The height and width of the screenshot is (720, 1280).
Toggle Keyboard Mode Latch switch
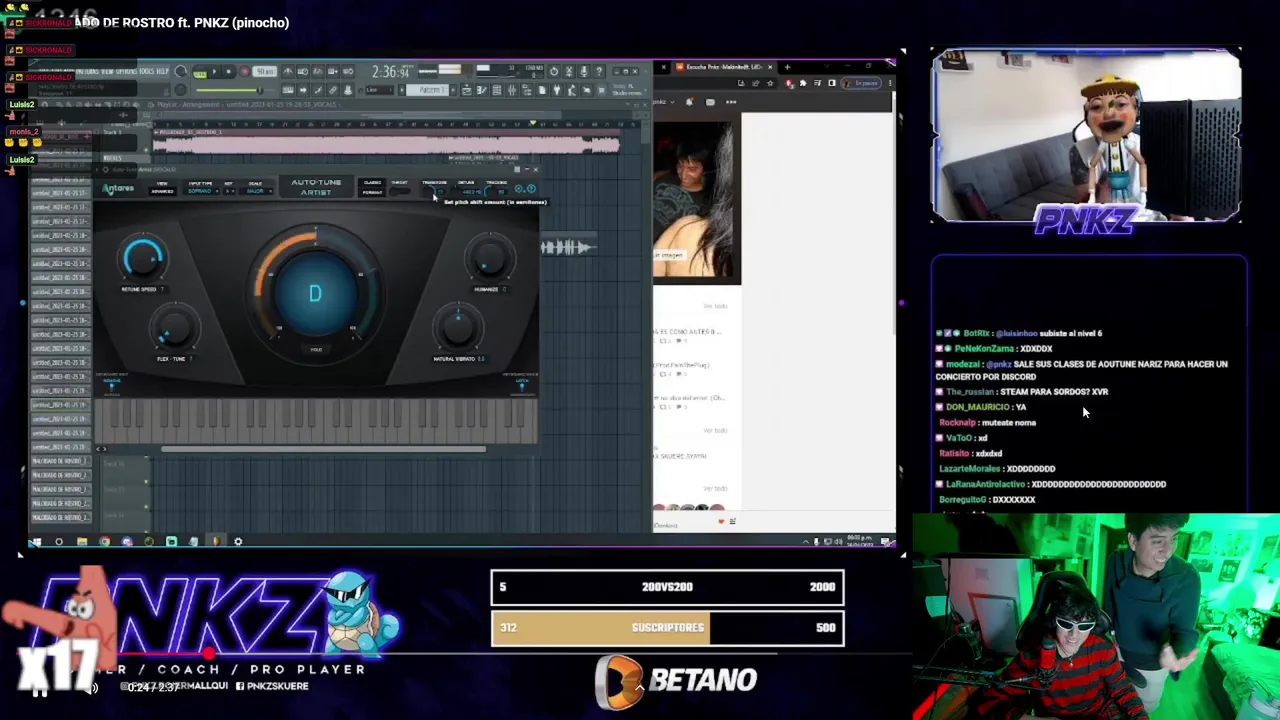[522, 387]
